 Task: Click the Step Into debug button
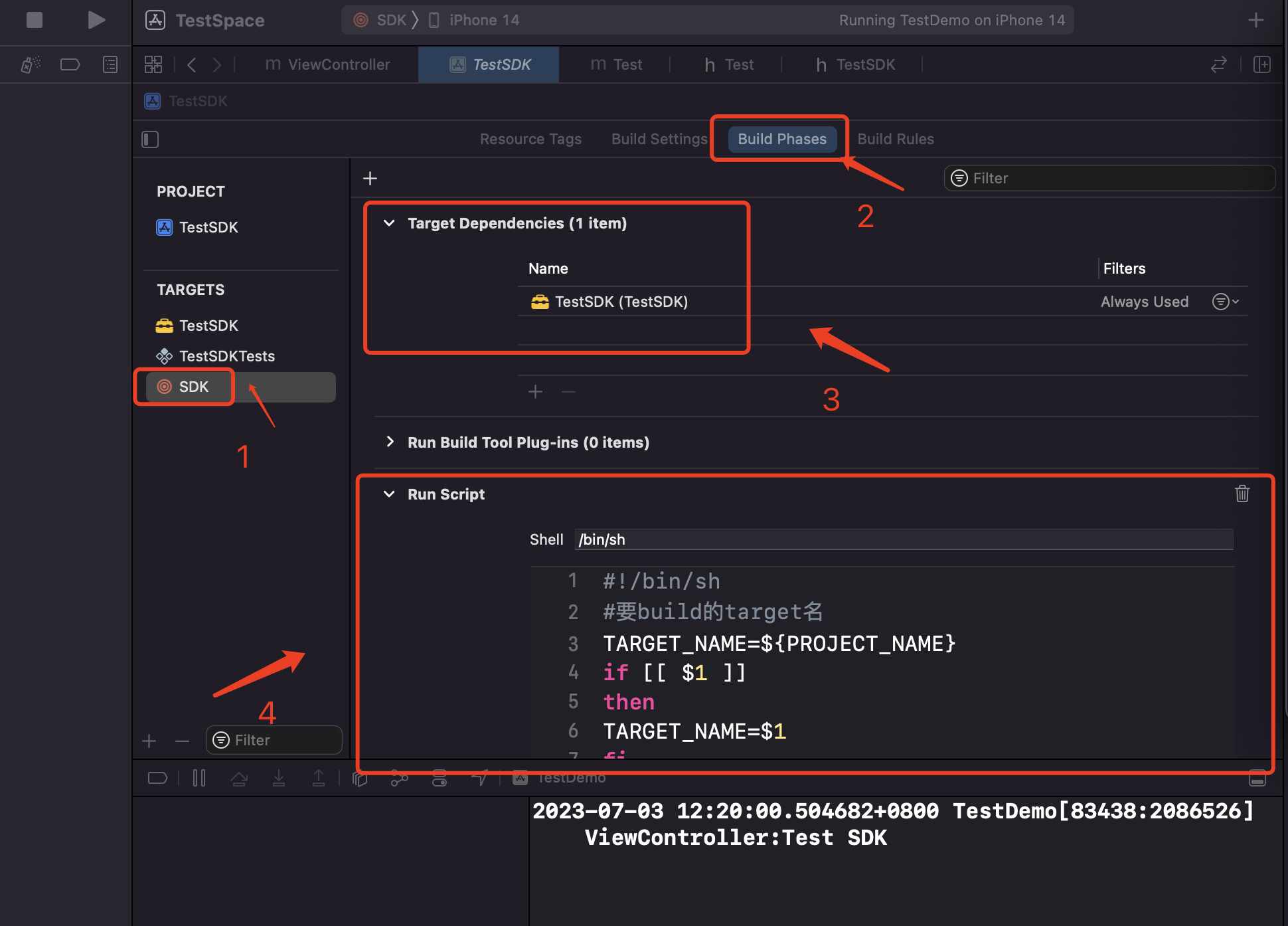(x=279, y=778)
